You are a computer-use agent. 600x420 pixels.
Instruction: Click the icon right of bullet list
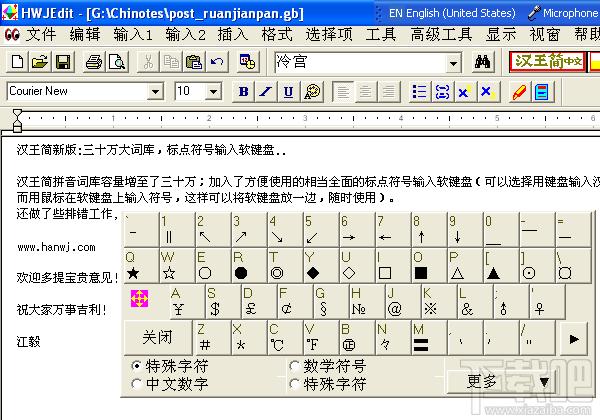pyautogui.click(x=442, y=92)
